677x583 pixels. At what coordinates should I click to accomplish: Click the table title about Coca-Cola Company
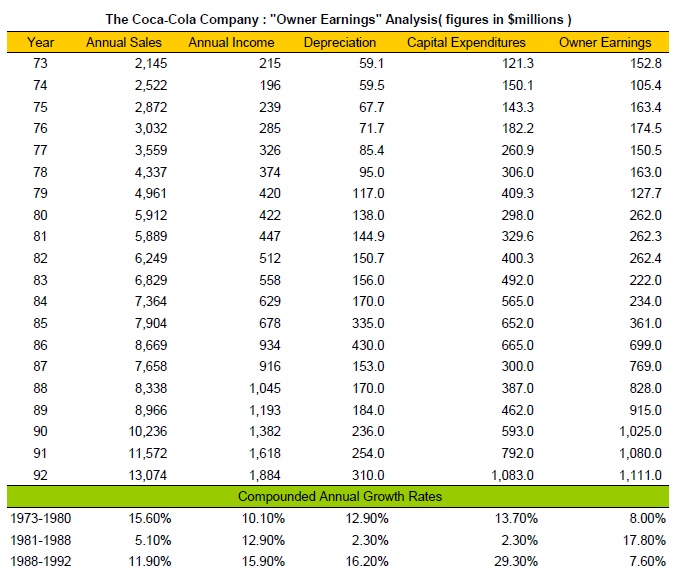[338, 19]
